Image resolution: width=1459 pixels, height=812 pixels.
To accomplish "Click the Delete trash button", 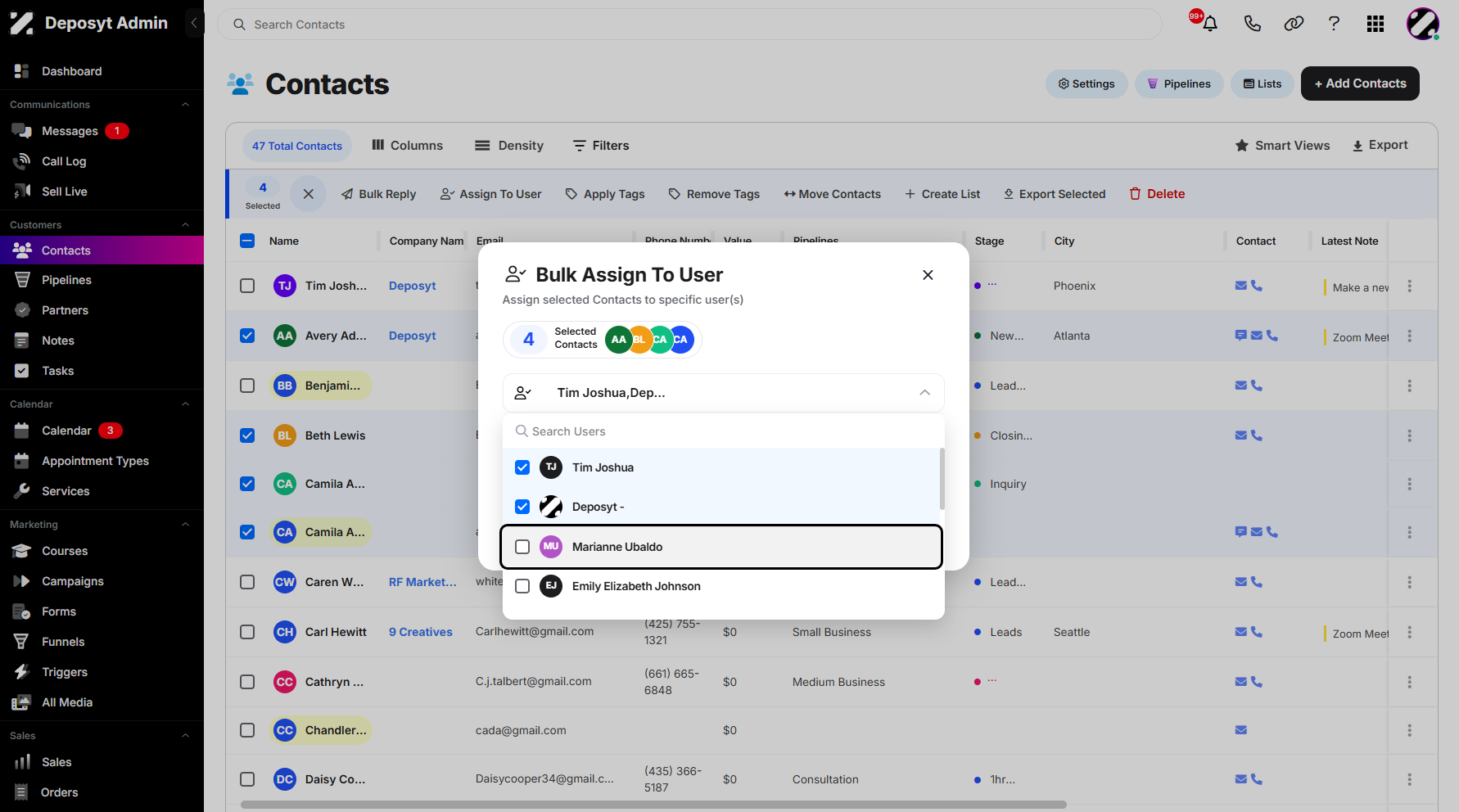I will (x=1157, y=194).
